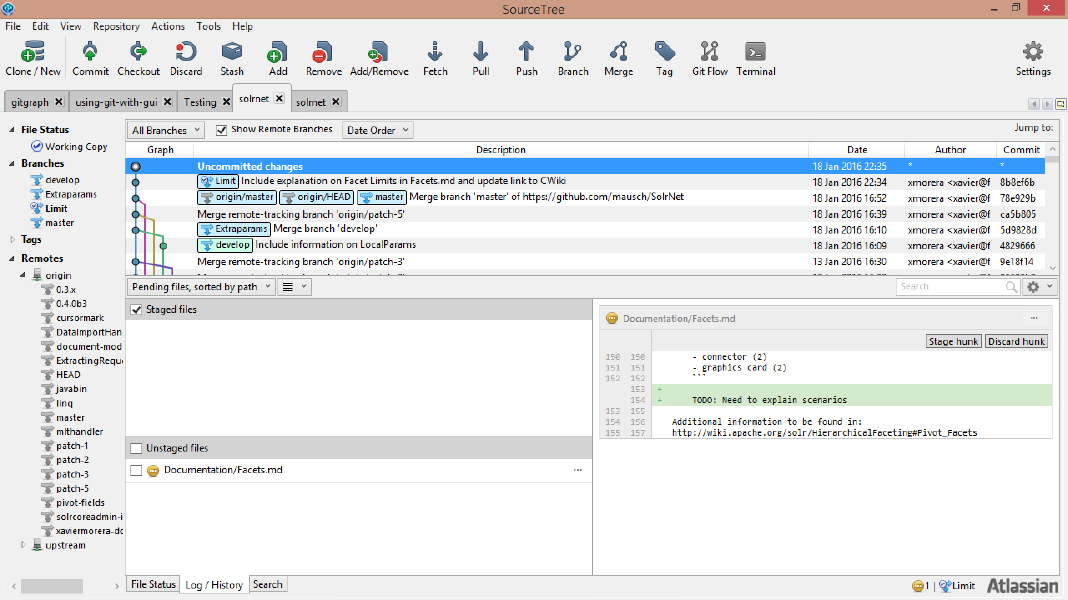Image resolution: width=1068 pixels, height=600 pixels.
Task: Click the Stage hunk button
Action: pos(953,341)
